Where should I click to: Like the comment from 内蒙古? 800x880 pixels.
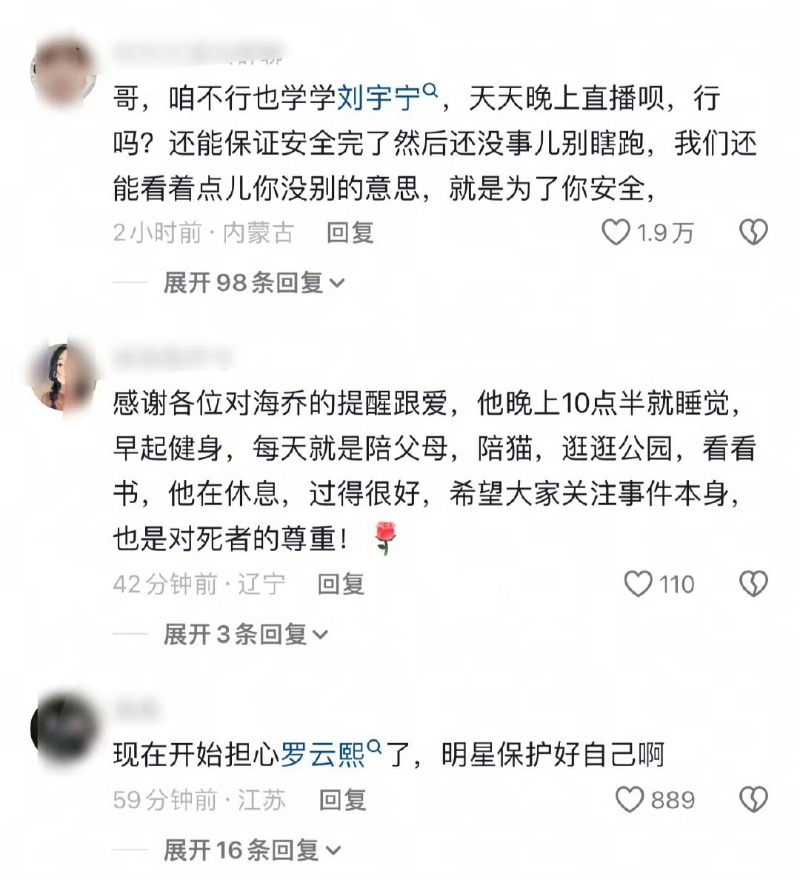[x=616, y=232]
